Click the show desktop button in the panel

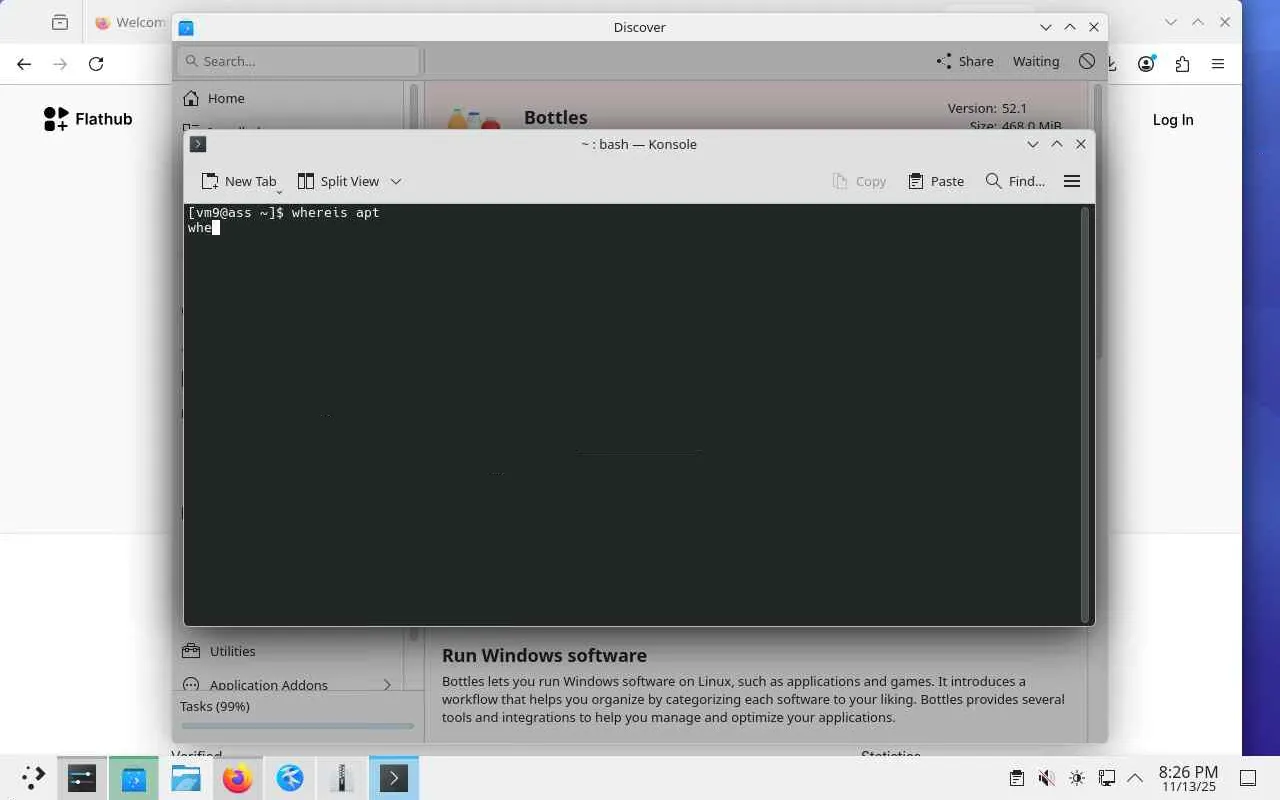pos(1248,778)
